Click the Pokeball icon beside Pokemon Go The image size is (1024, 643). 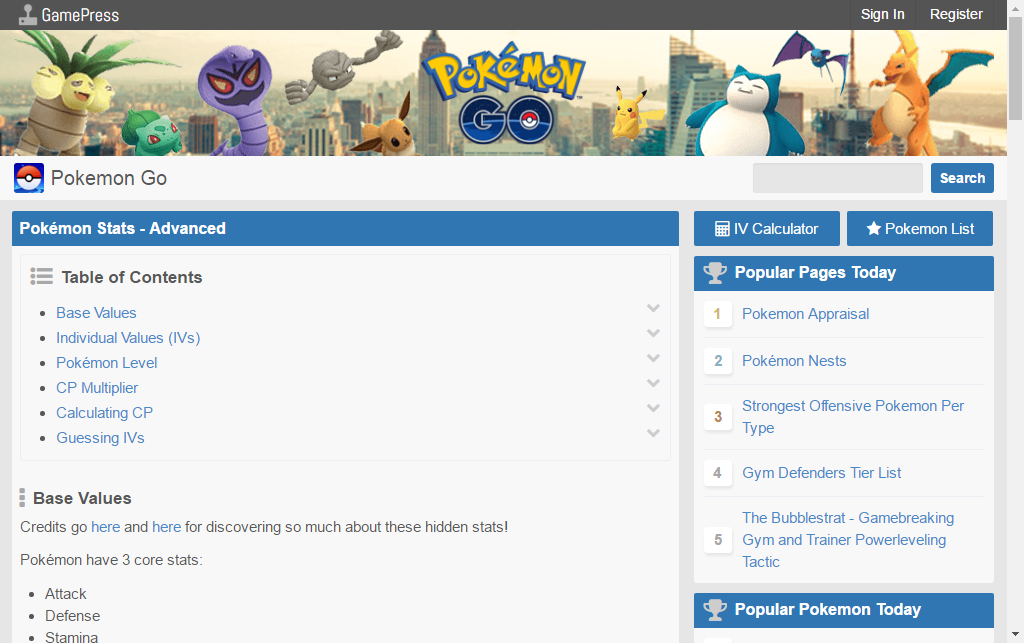tap(29, 178)
